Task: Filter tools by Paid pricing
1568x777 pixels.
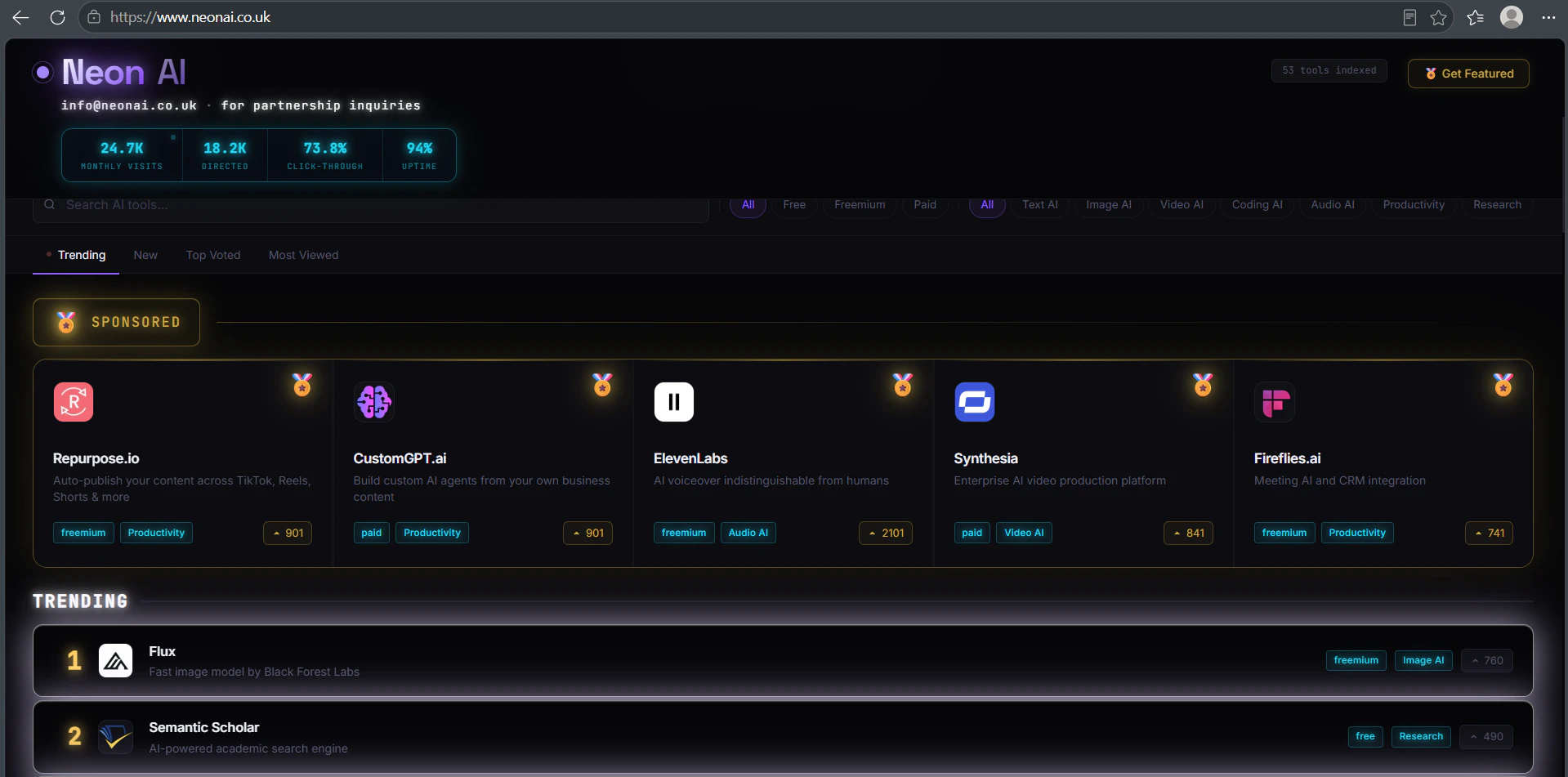Action: [x=925, y=205]
